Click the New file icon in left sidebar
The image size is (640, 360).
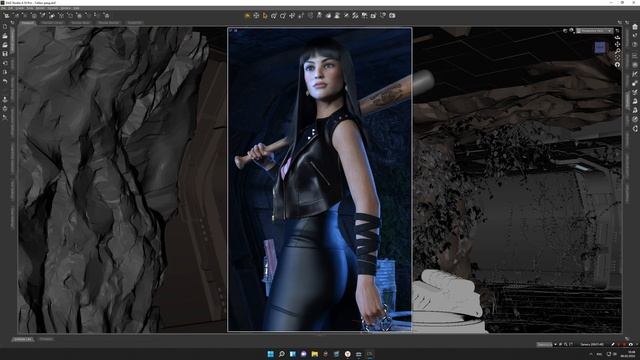click(x=5, y=27)
